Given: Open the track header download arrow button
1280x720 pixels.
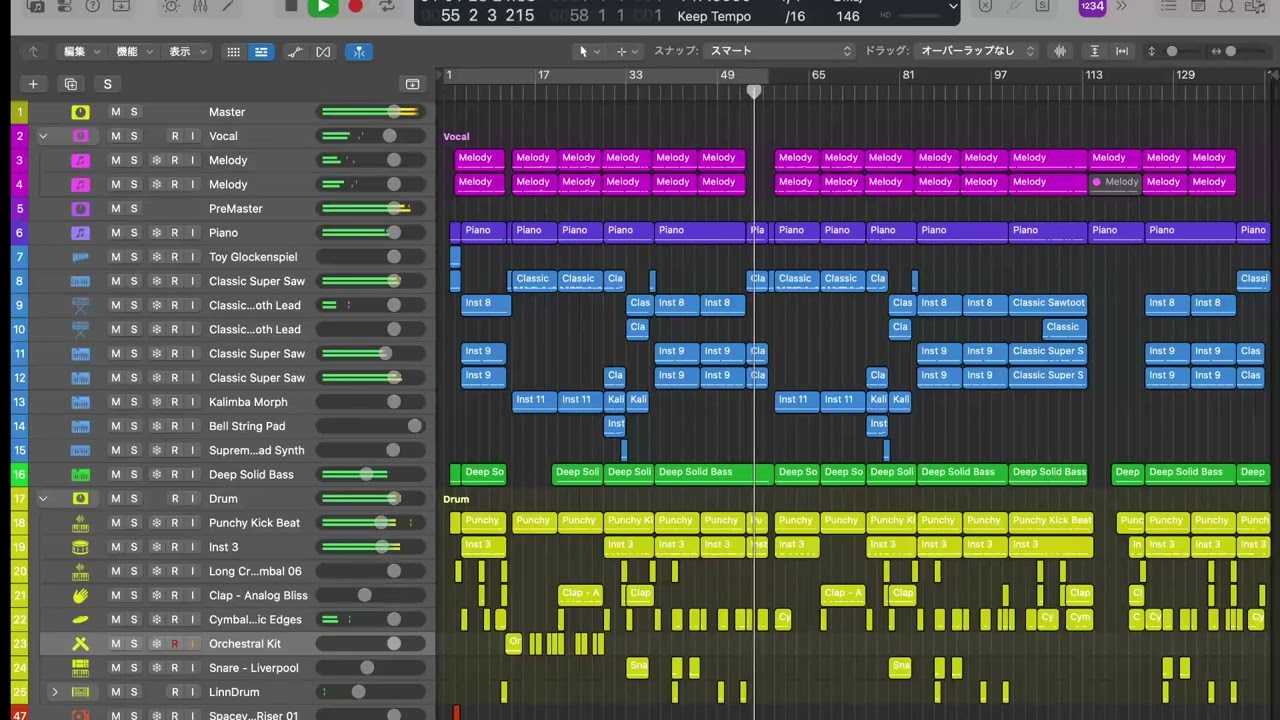Looking at the screenshot, I should (412, 84).
